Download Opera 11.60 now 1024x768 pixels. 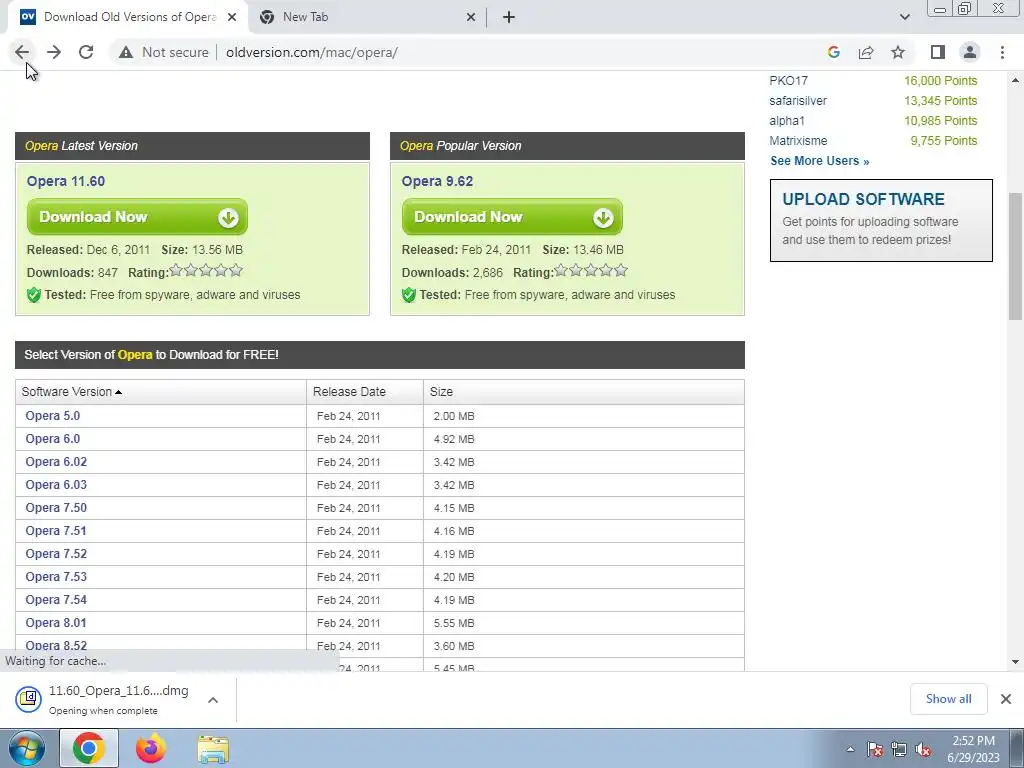(x=137, y=217)
